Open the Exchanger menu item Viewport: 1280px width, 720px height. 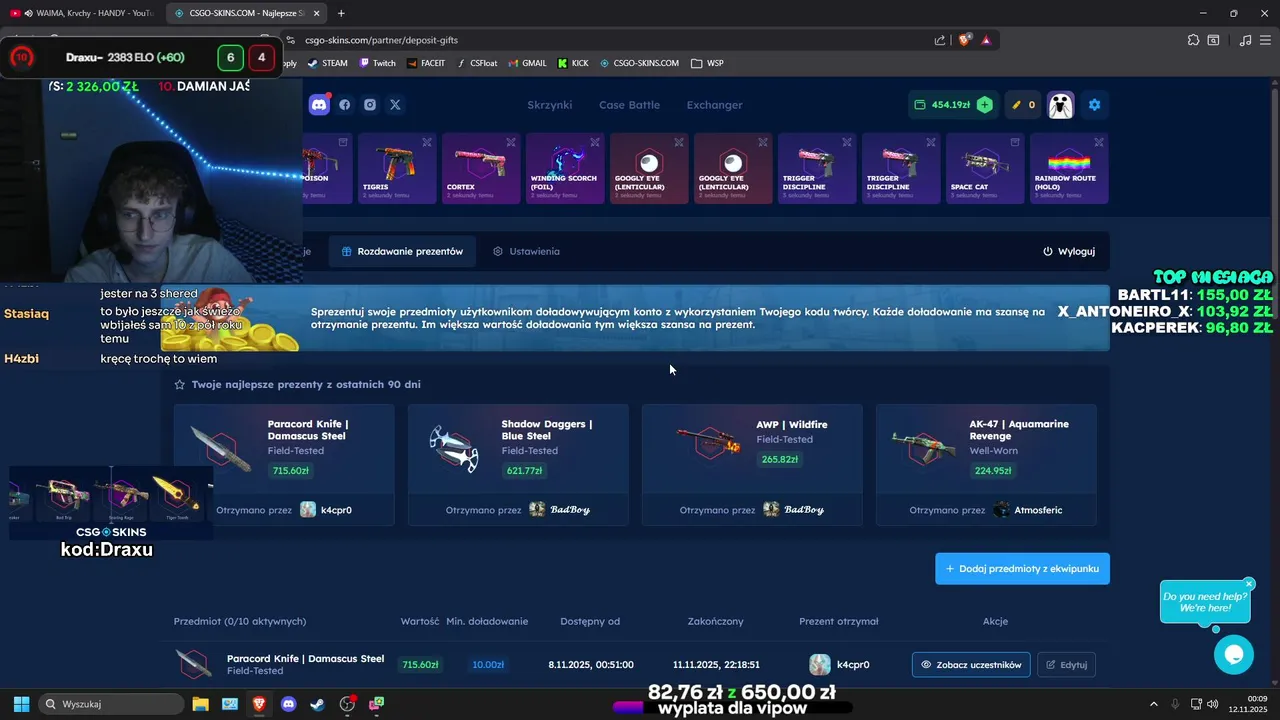click(714, 105)
